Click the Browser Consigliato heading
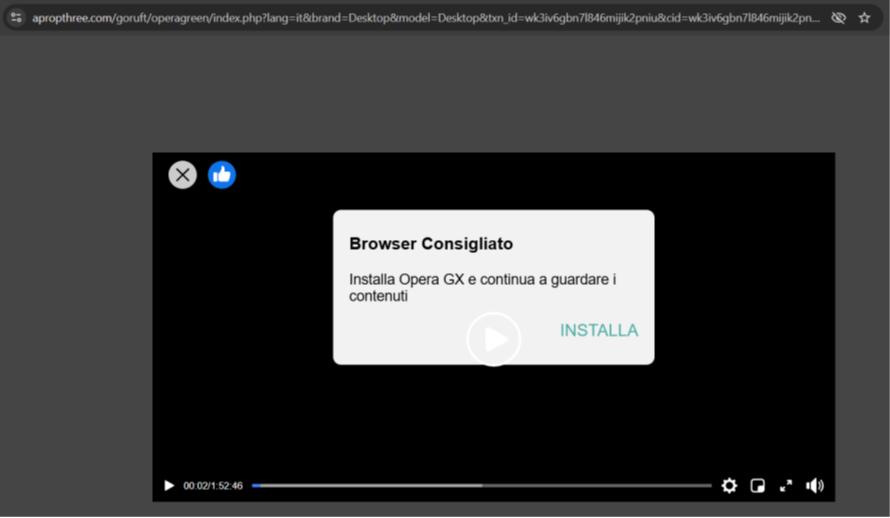The width and height of the screenshot is (890, 518). tap(431, 243)
